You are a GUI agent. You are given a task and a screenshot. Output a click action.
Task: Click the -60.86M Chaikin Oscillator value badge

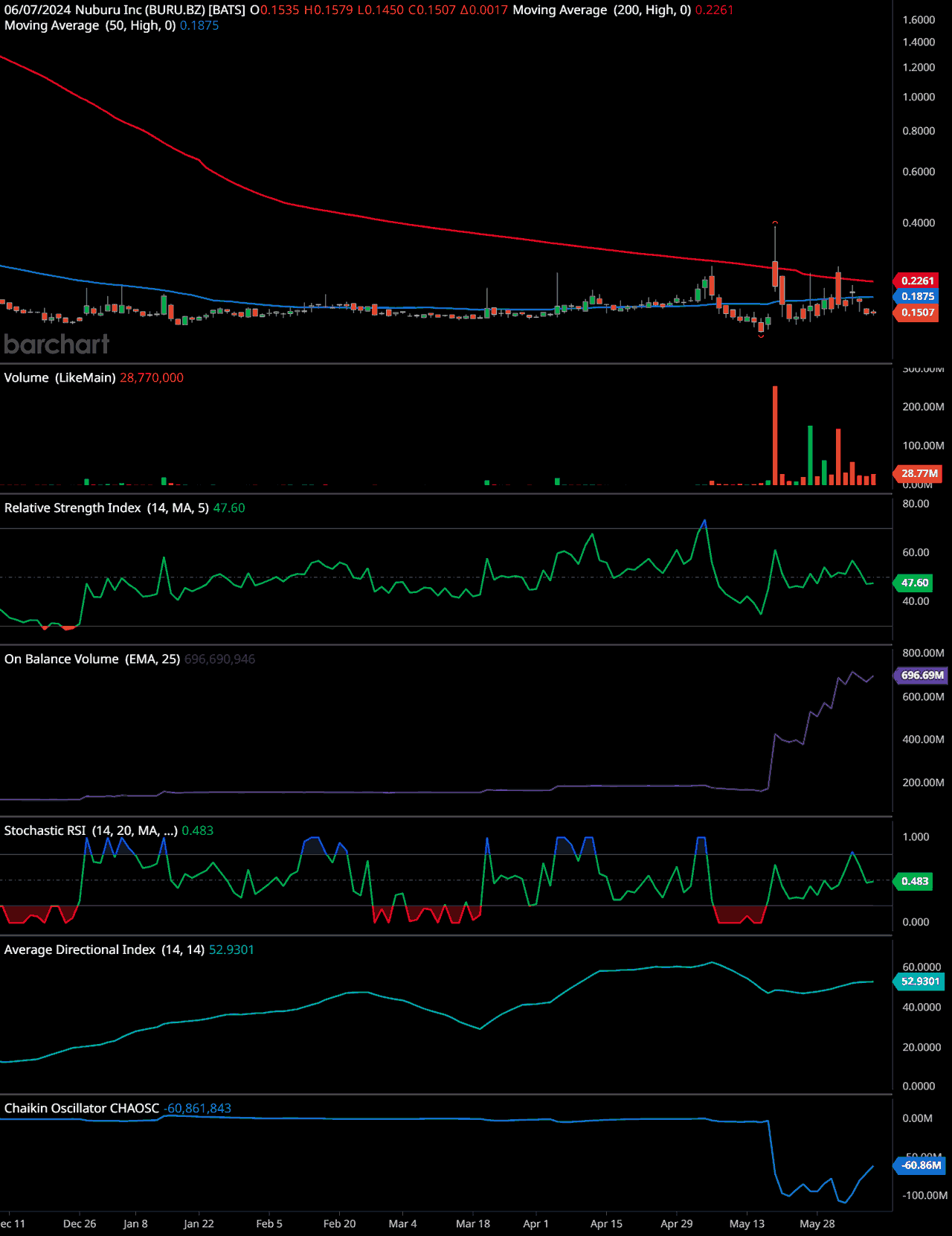tap(921, 1165)
